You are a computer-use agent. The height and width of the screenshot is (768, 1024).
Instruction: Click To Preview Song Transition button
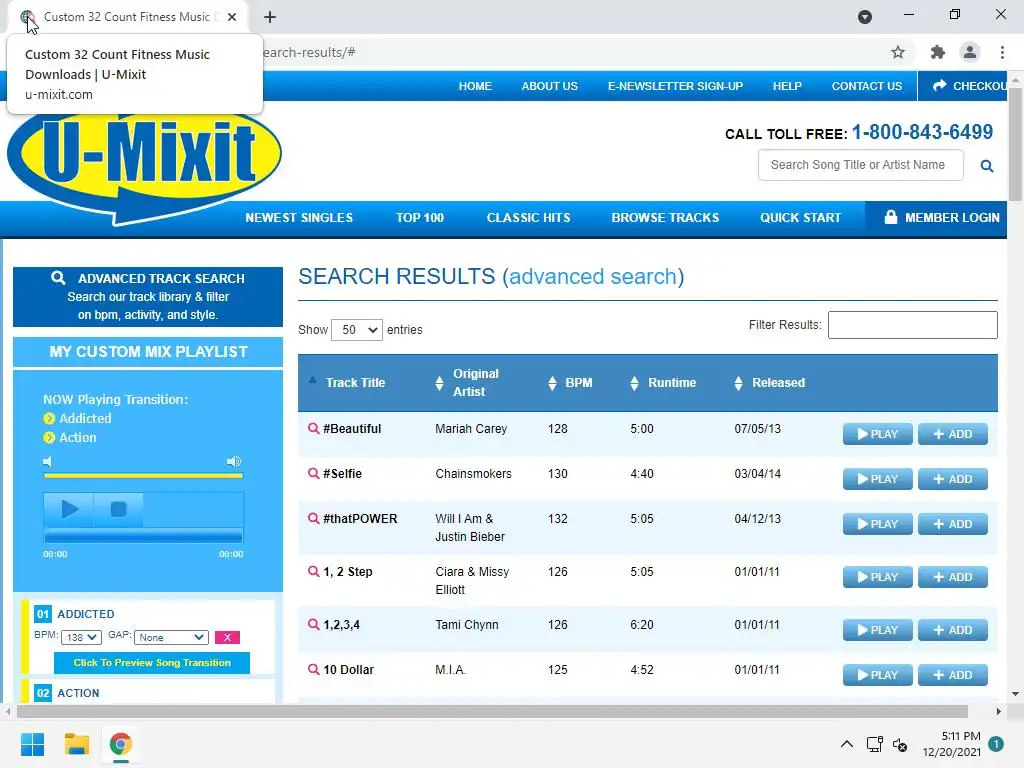click(x=152, y=663)
